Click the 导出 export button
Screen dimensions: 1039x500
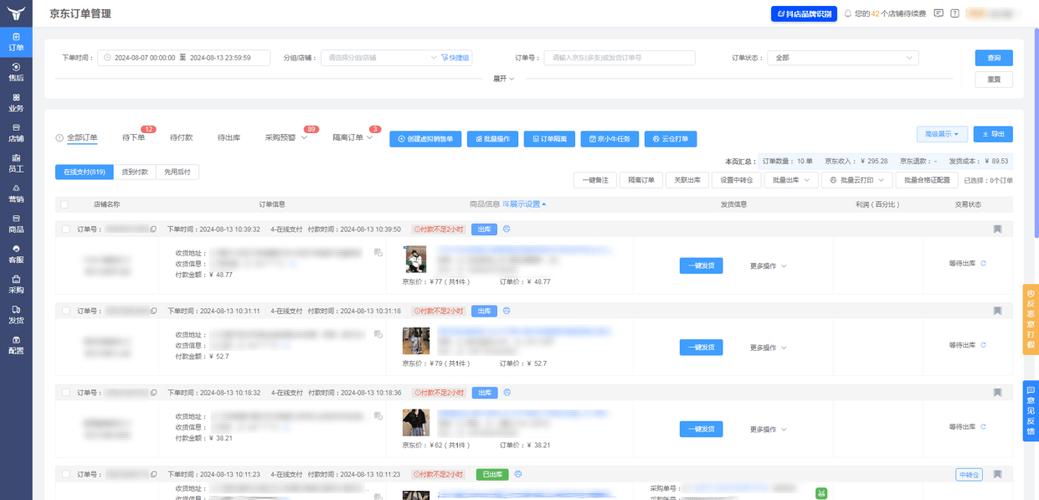pos(993,134)
